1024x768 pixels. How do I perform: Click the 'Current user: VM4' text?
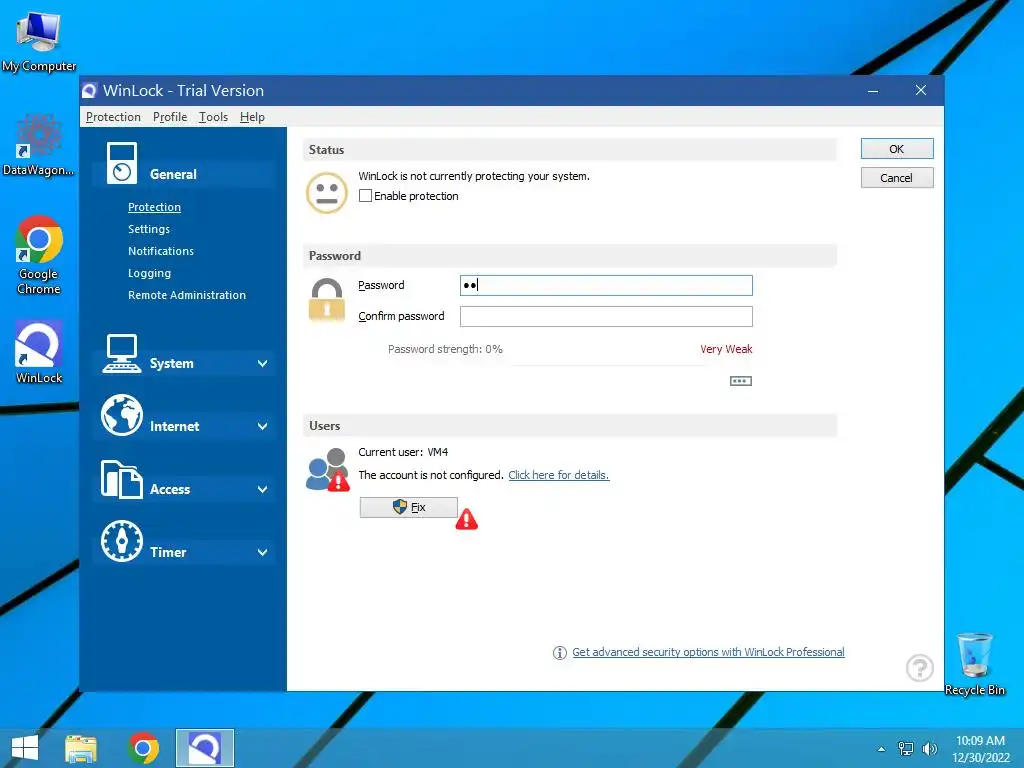coord(403,452)
